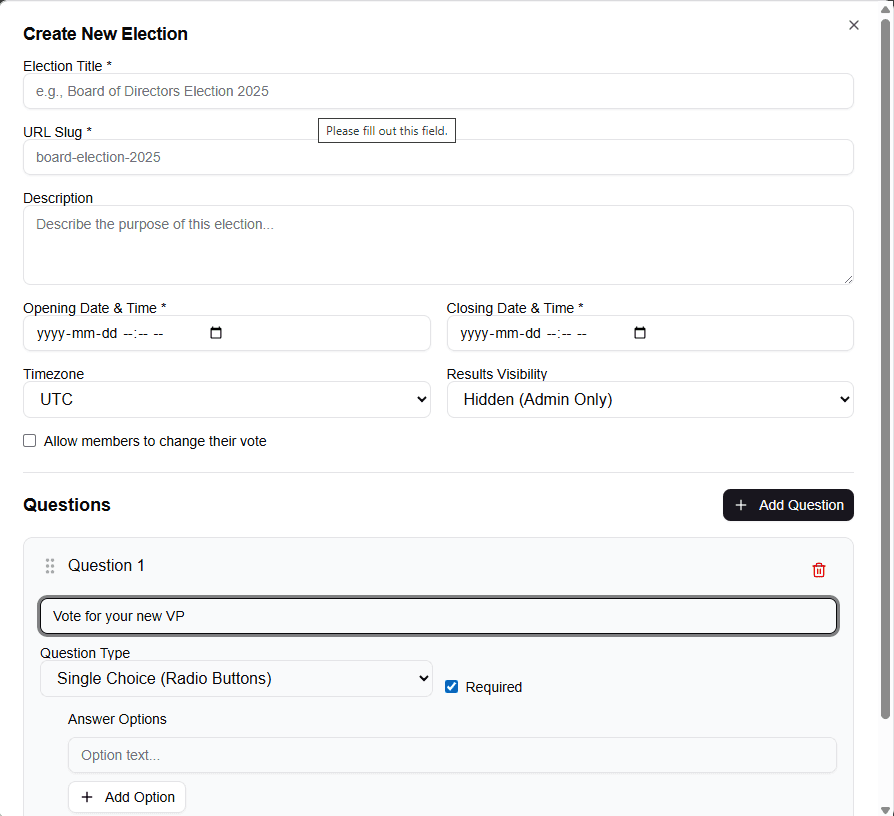Dismiss the dialog with the X icon
This screenshot has width=894, height=816.
pos(853,24)
